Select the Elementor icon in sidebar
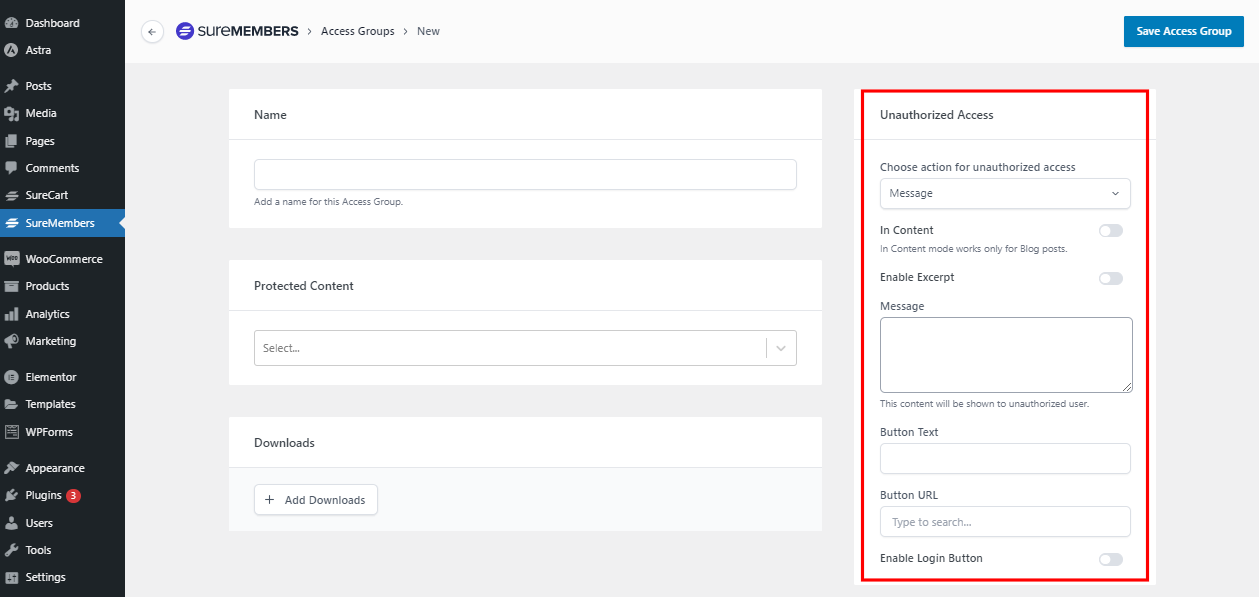This screenshot has height=597, width=1259. [12, 377]
